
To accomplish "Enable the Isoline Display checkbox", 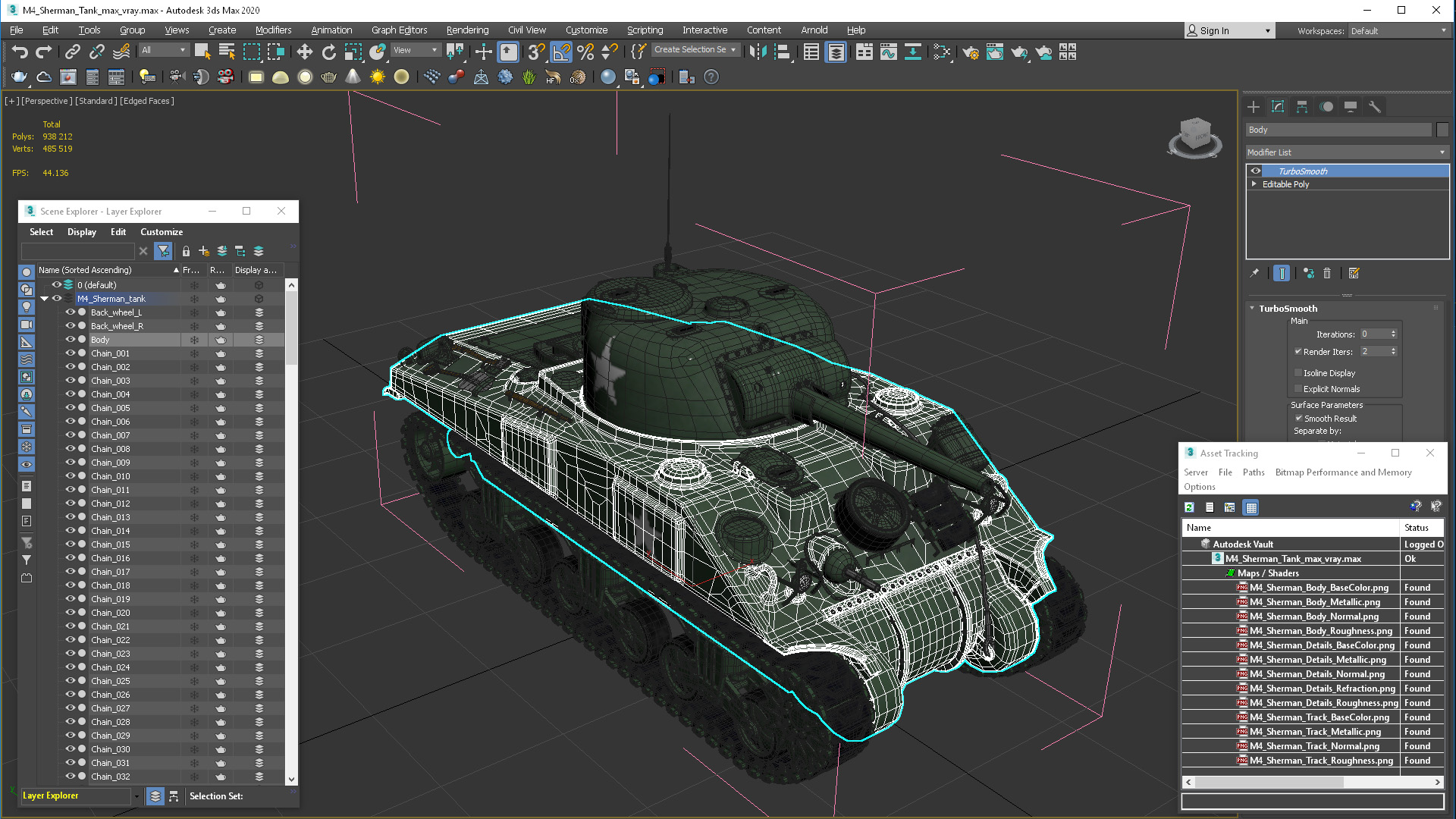I will click(1298, 373).
